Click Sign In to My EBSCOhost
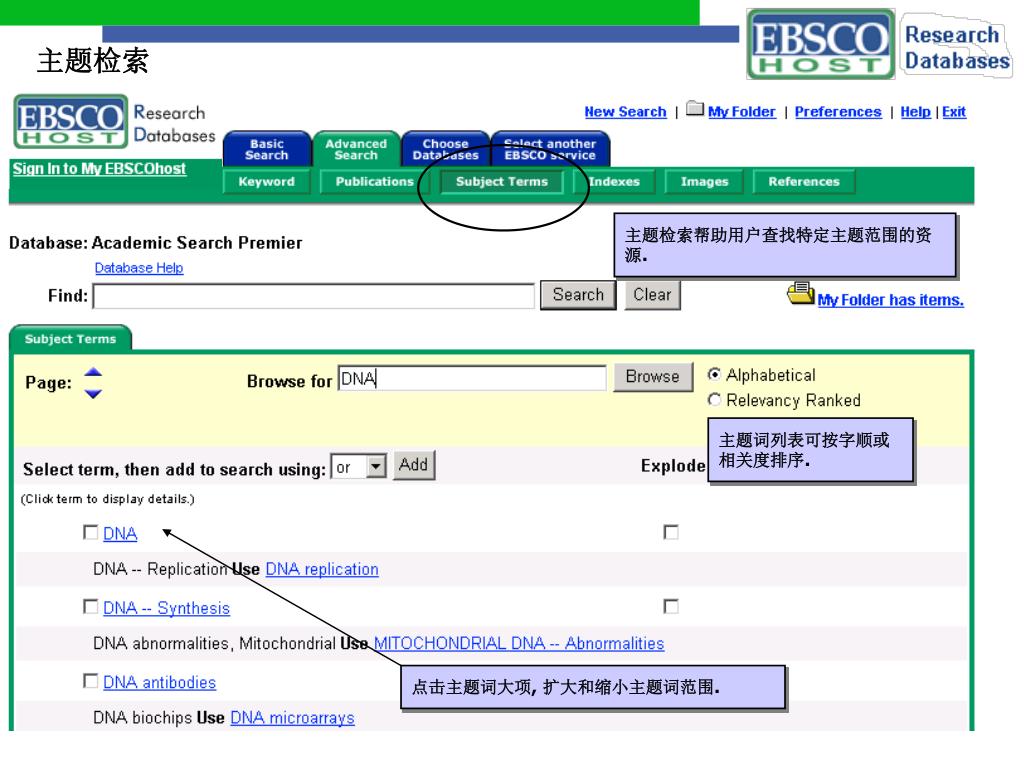This screenshot has width=1024, height=768. click(x=99, y=168)
